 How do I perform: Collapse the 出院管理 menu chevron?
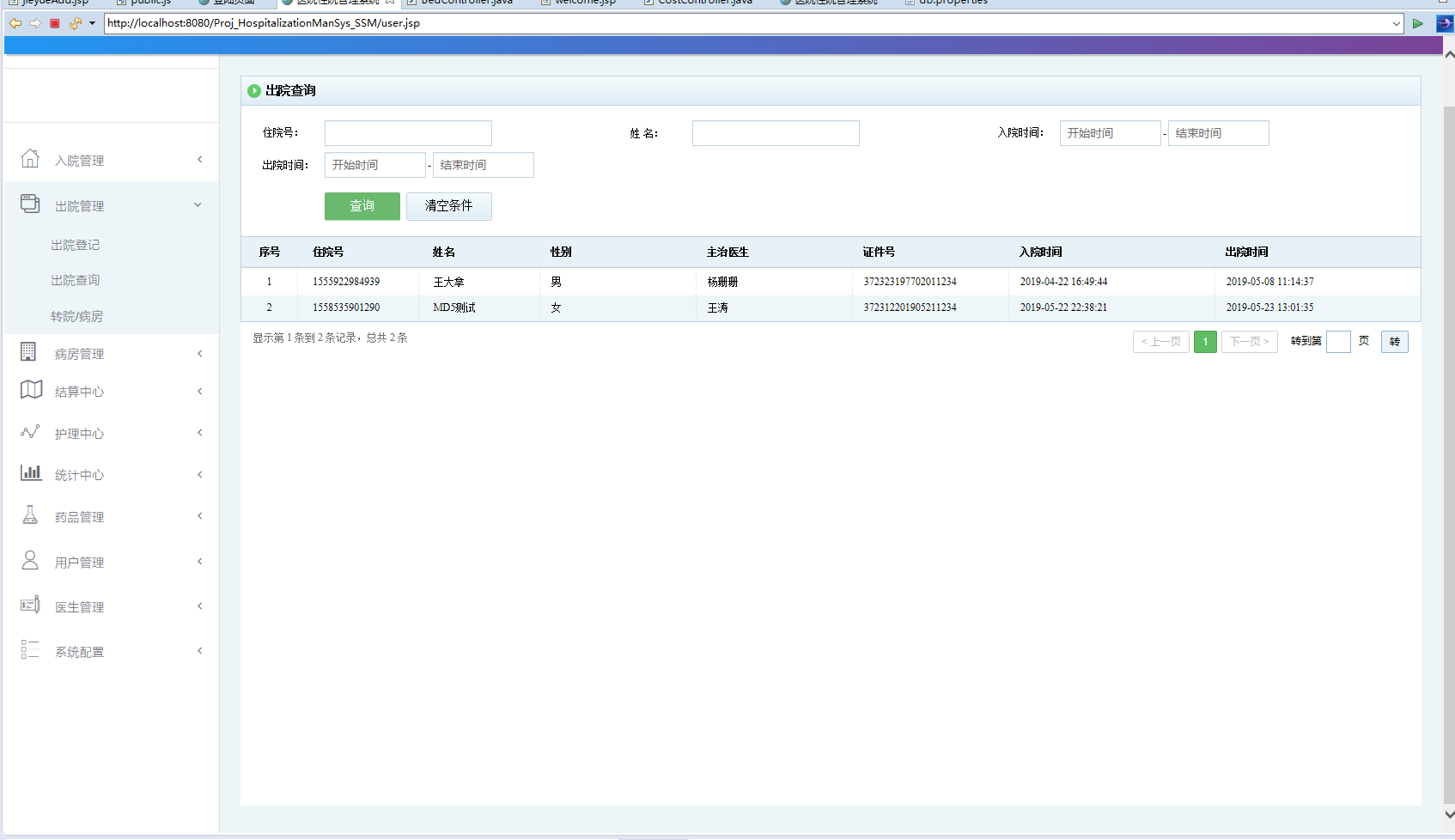click(x=198, y=205)
